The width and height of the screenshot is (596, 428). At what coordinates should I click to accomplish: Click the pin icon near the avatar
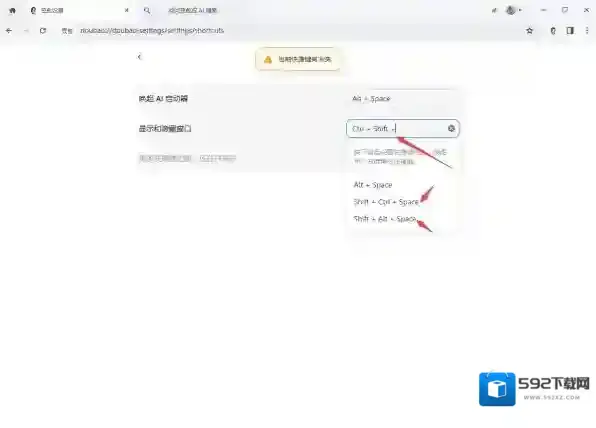pos(494,11)
